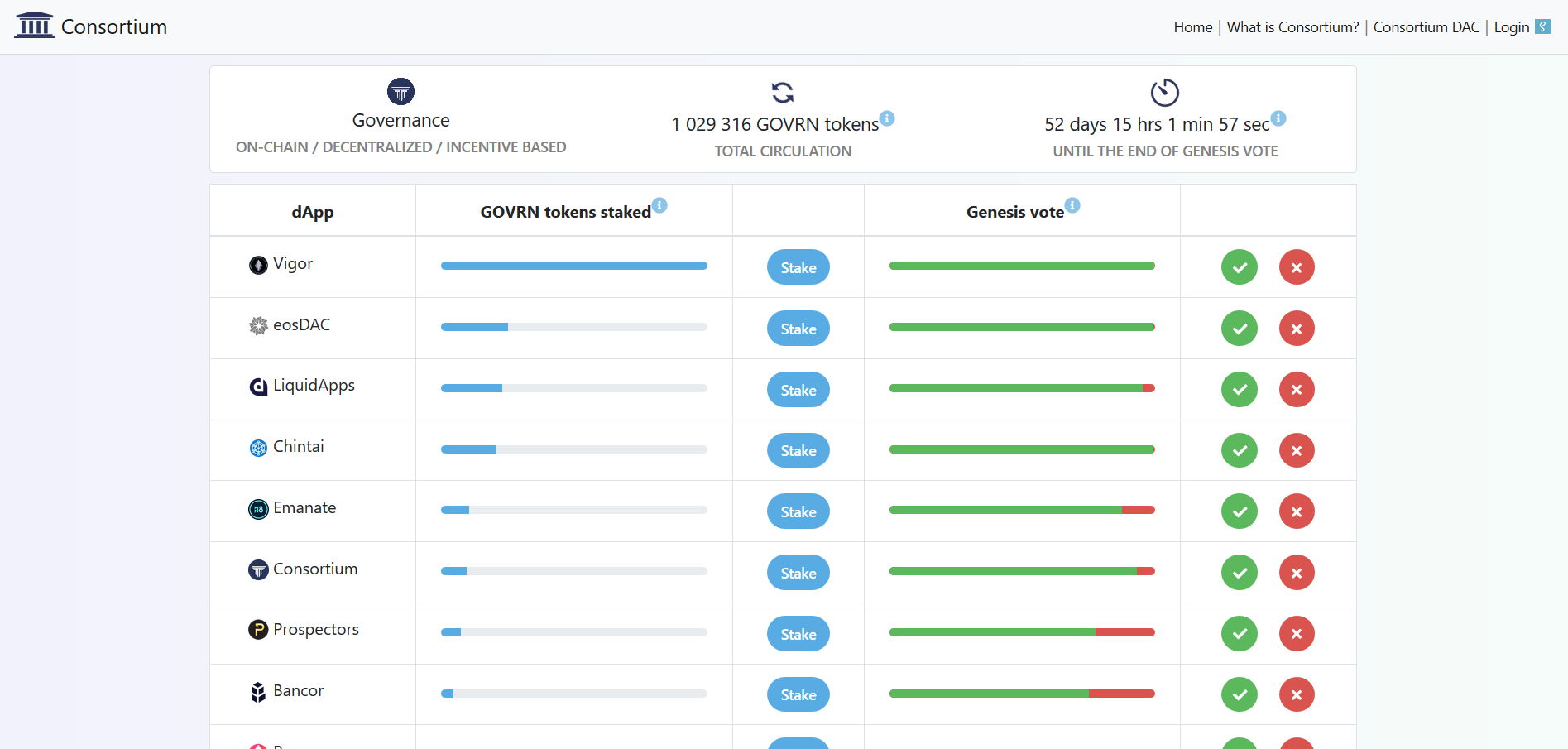The image size is (1568, 749).
Task: Click the Governance pillar emblem icon
Action: pyautogui.click(x=400, y=91)
